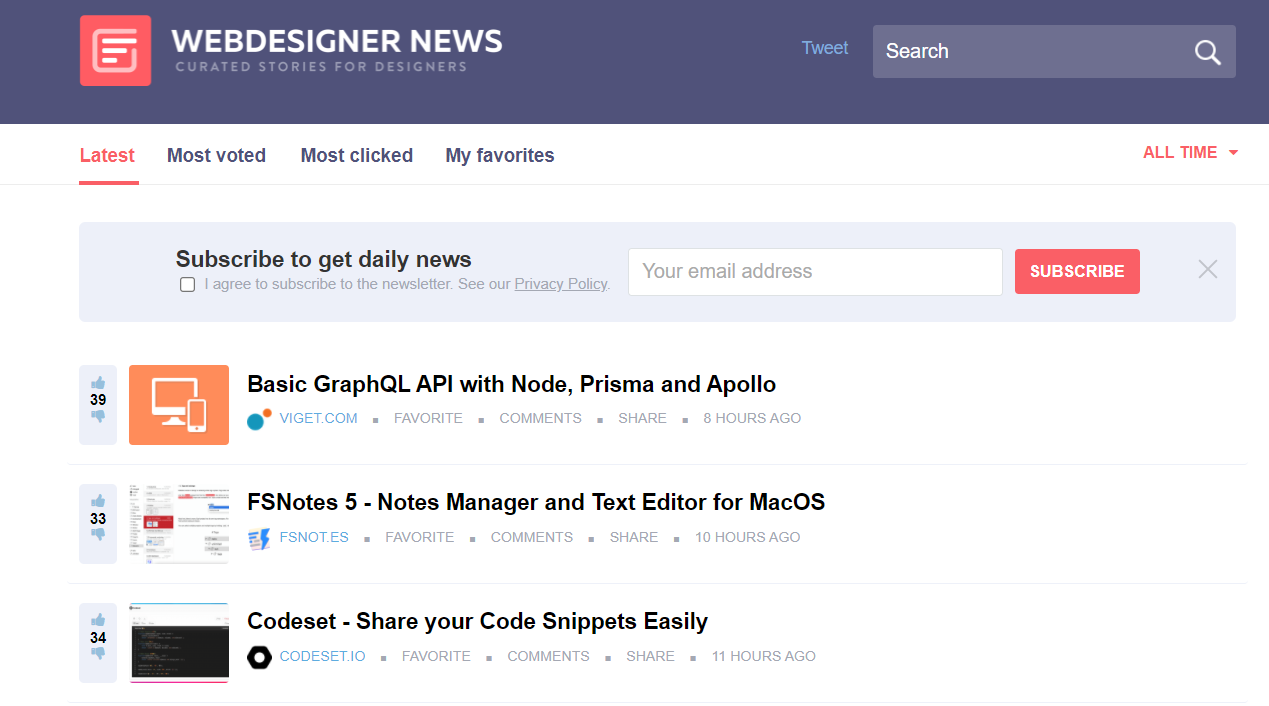Downvote the Basic GraphQL API story
1269x706 pixels.
point(98,416)
